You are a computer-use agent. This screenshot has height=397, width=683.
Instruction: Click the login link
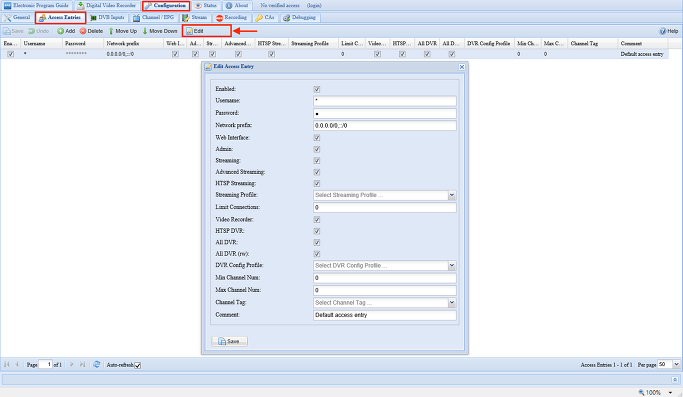point(314,6)
